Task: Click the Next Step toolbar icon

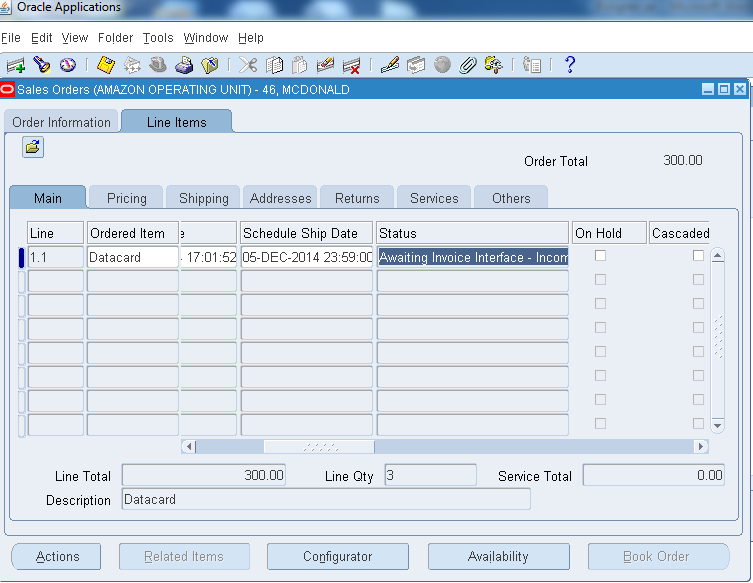Action: coord(132,65)
